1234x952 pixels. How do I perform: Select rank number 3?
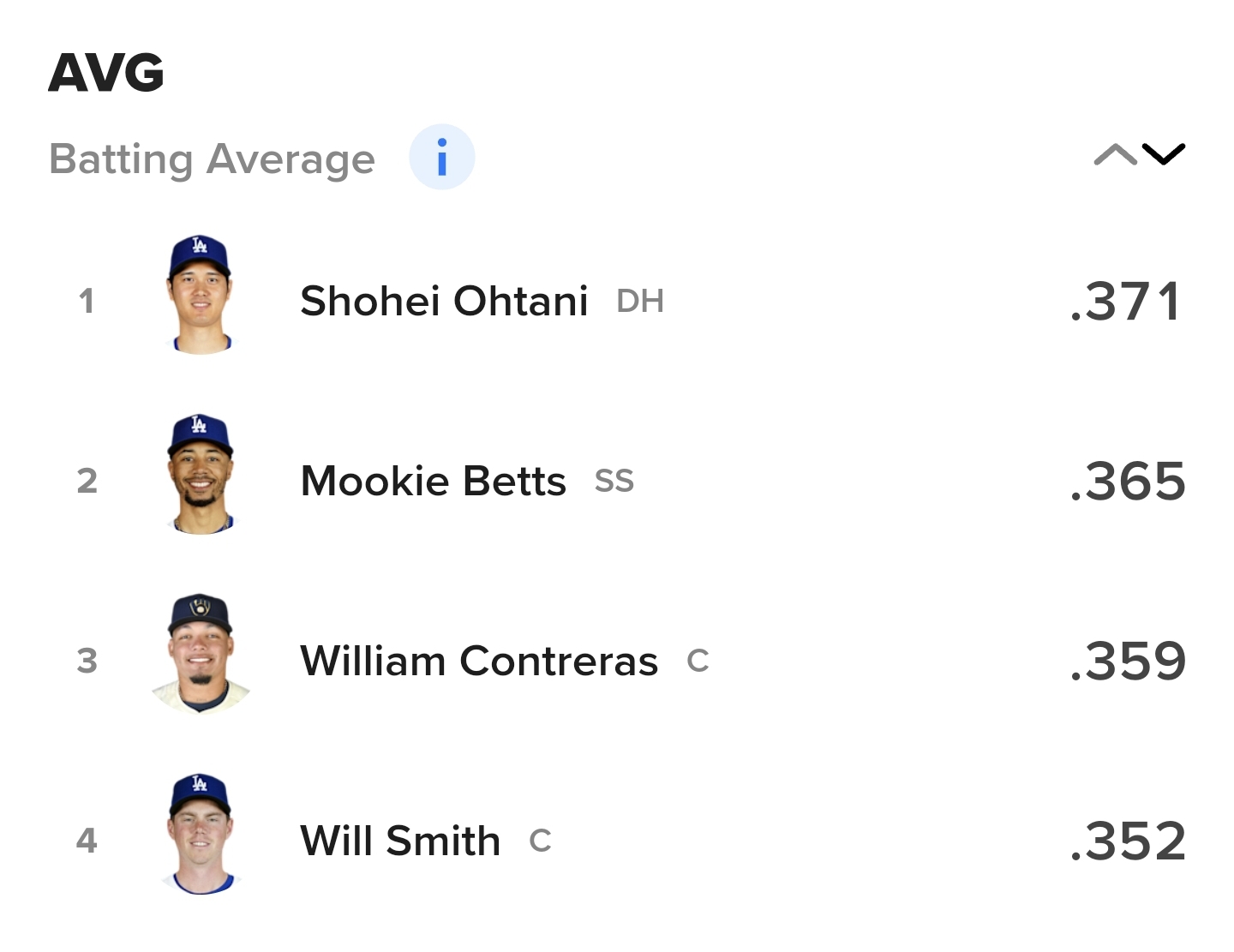point(87,661)
